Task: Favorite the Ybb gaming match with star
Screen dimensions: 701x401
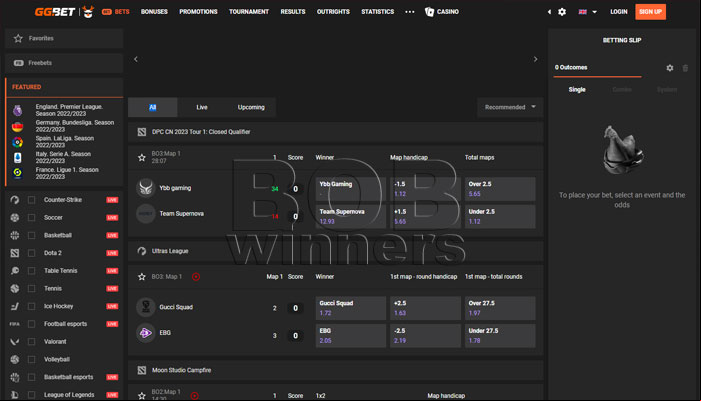Action: pos(142,157)
